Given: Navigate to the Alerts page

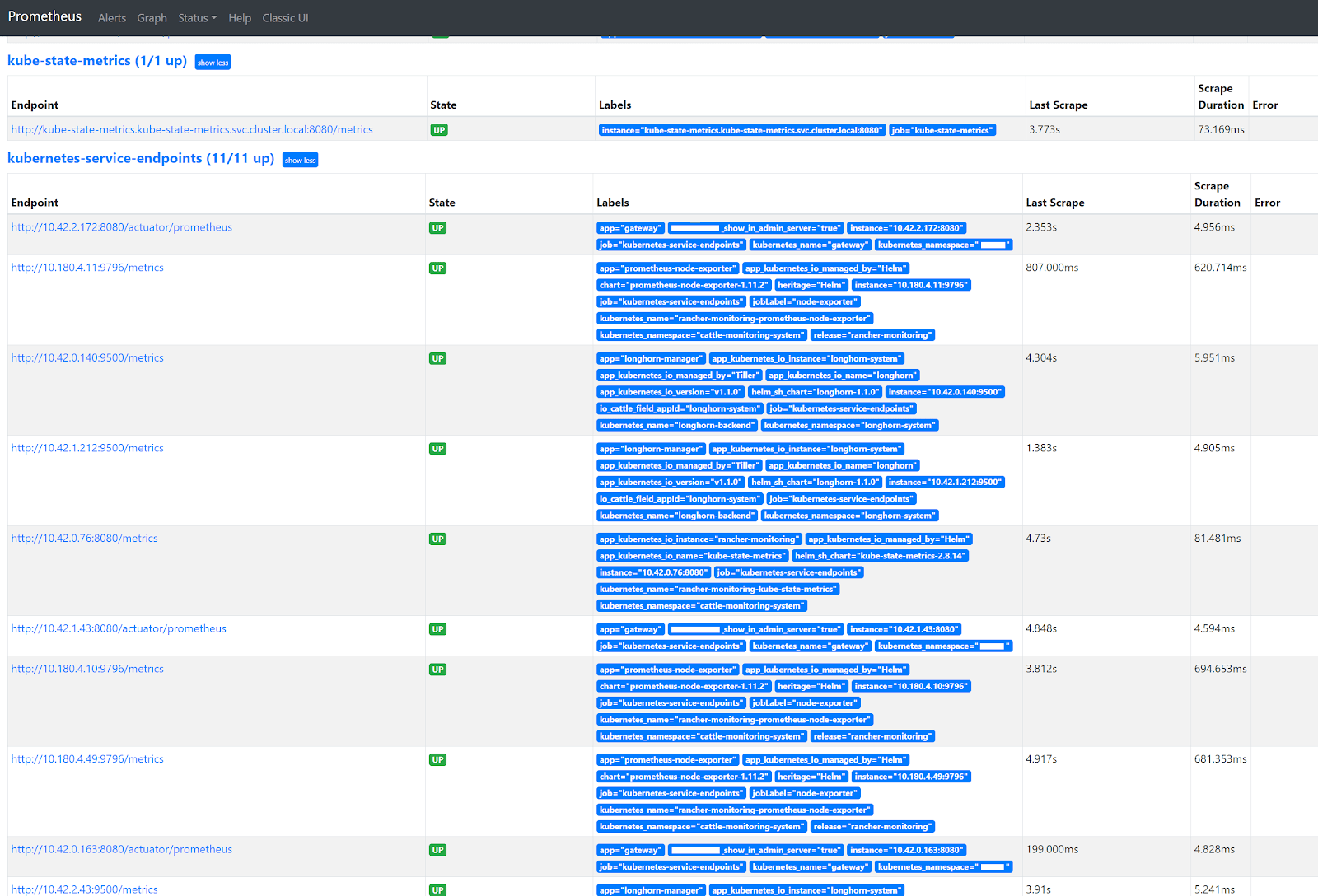Looking at the screenshot, I should 111,17.
